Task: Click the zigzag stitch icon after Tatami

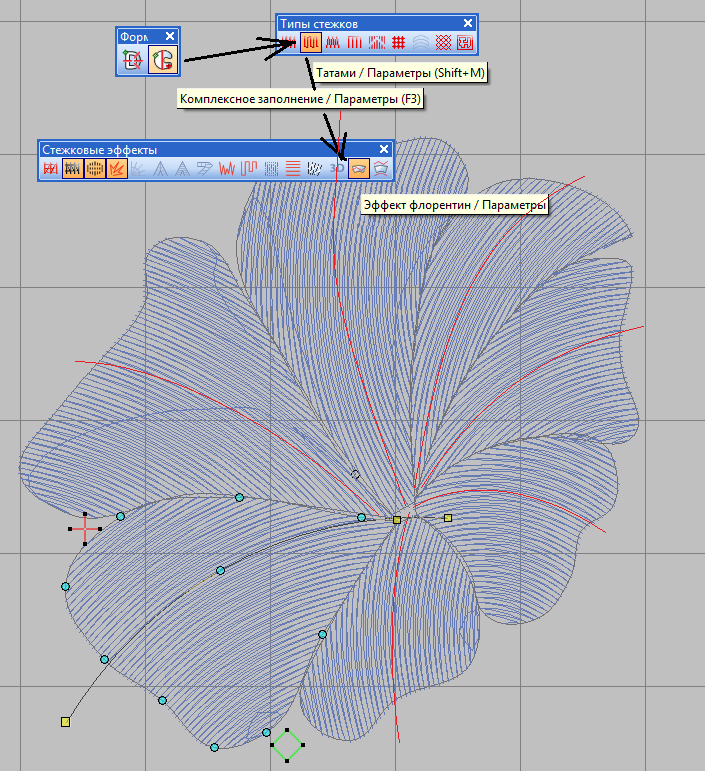Action: [x=333, y=43]
